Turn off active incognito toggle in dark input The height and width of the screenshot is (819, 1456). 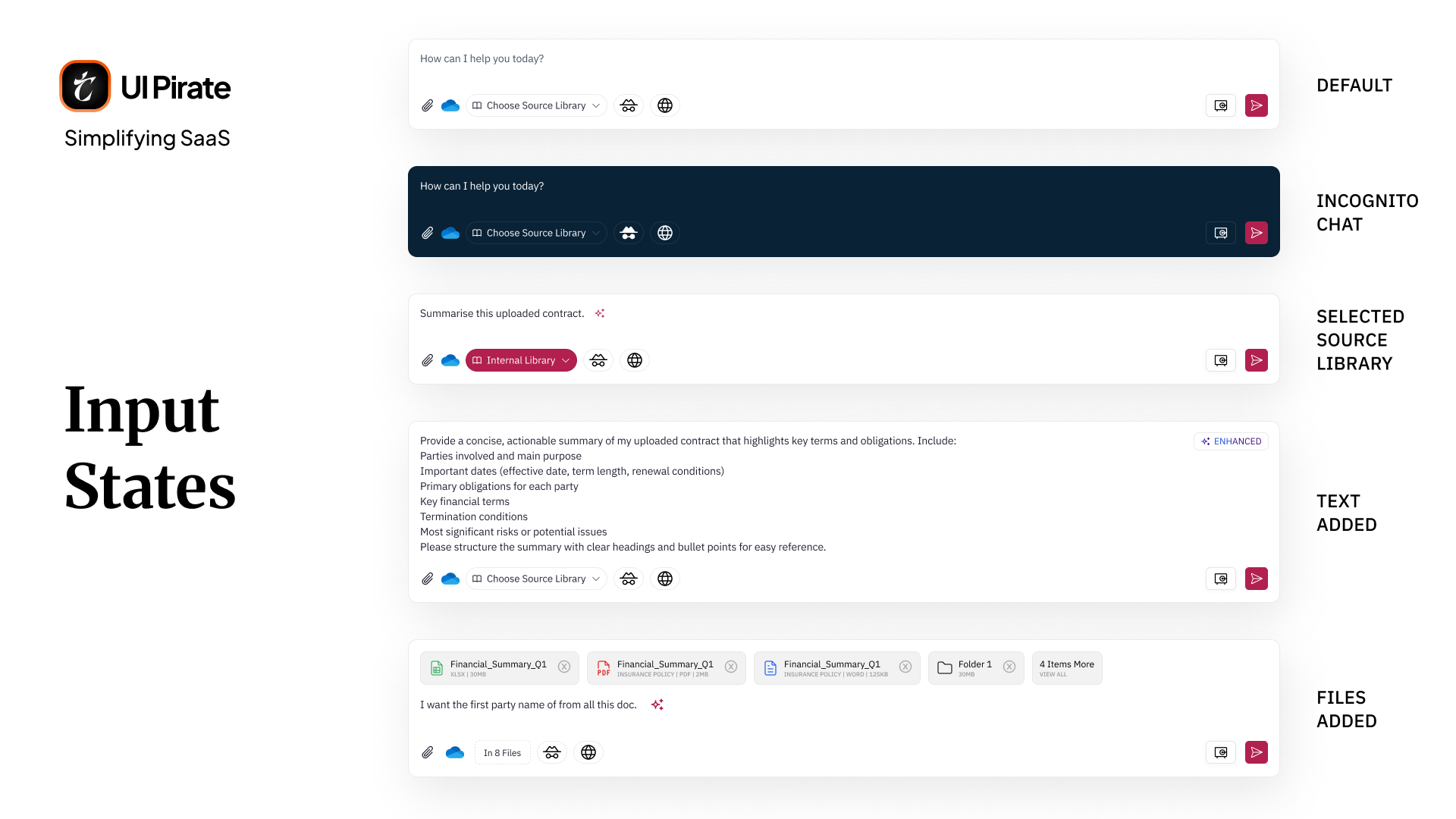click(629, 233)
